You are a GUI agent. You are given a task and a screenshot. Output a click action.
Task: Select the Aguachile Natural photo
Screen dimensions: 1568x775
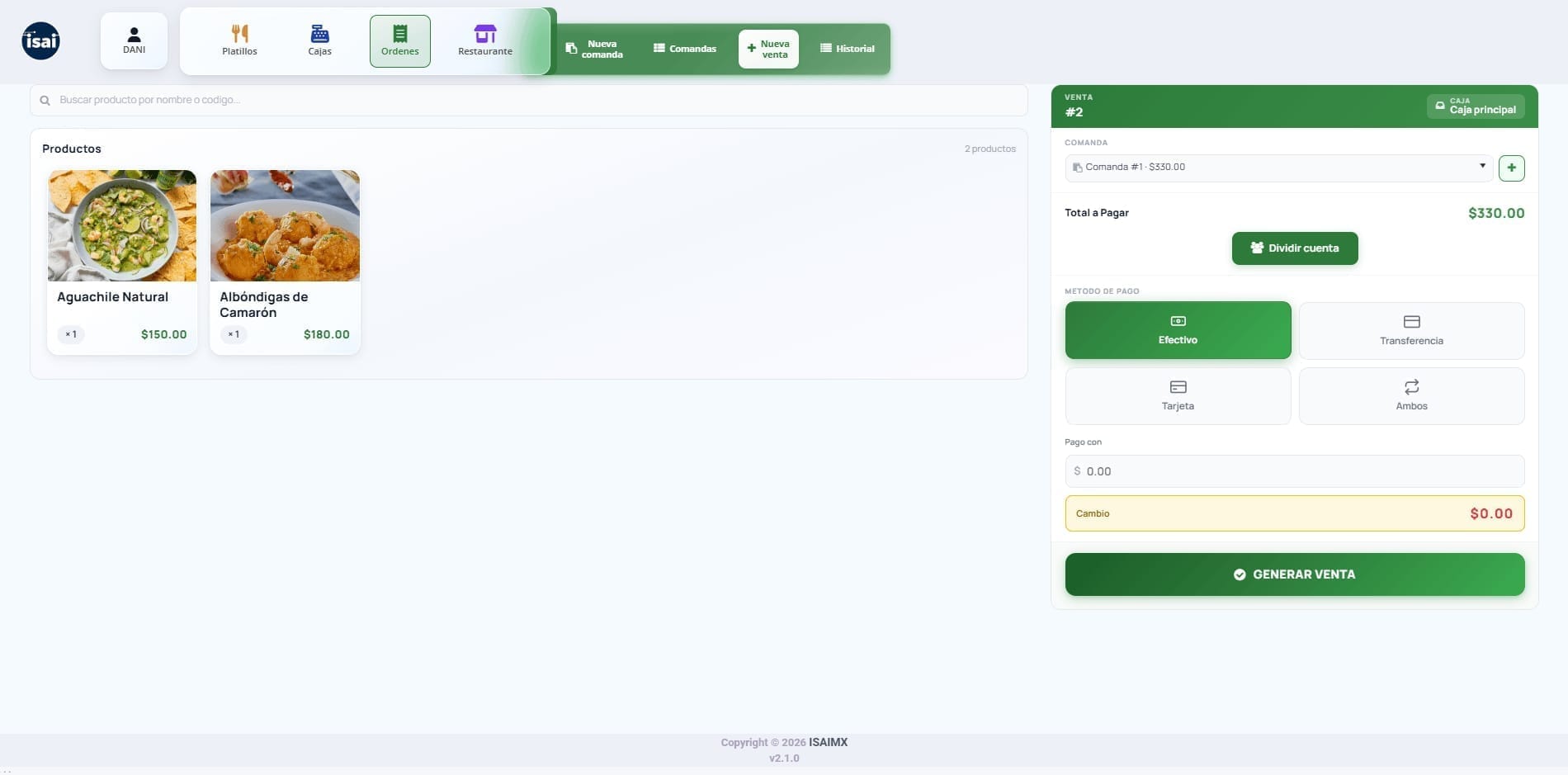[122, 225]
